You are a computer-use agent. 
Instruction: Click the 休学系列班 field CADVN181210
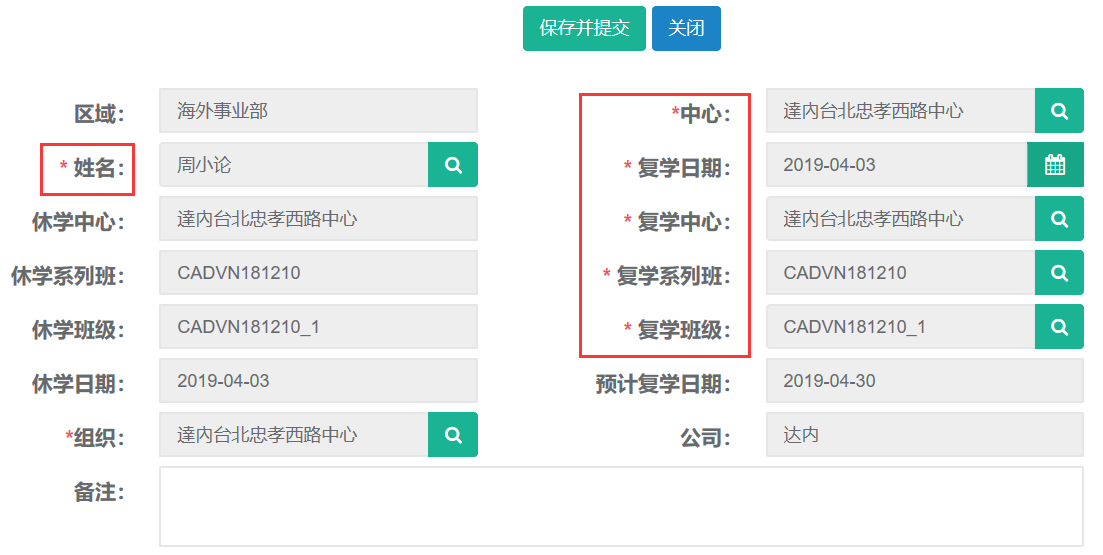pyautogui.click(x=318, y=273)
